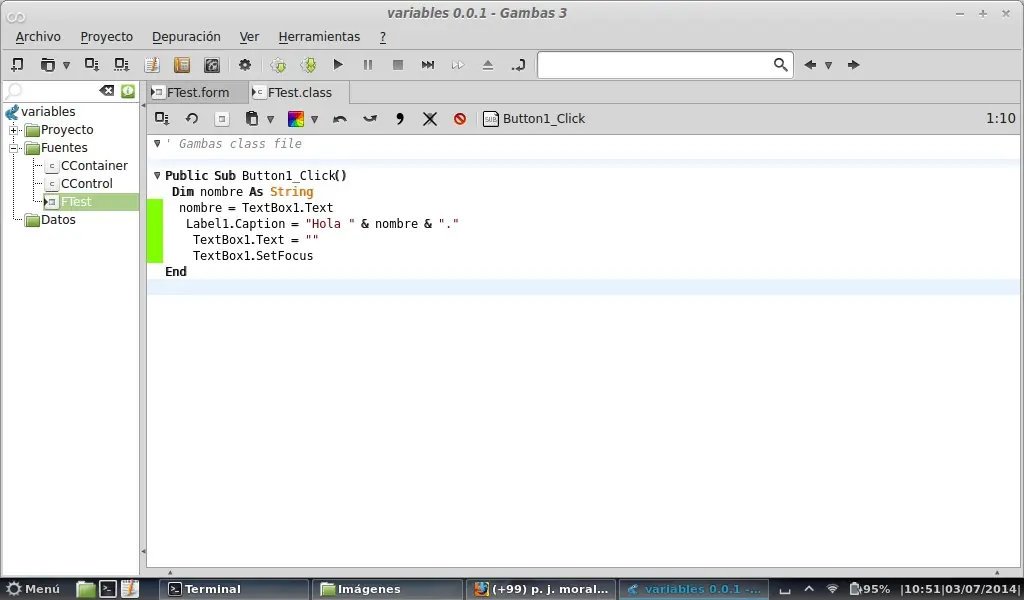Click the eject-shaped debug icon
1024x600 pixels.
[488, 65]
